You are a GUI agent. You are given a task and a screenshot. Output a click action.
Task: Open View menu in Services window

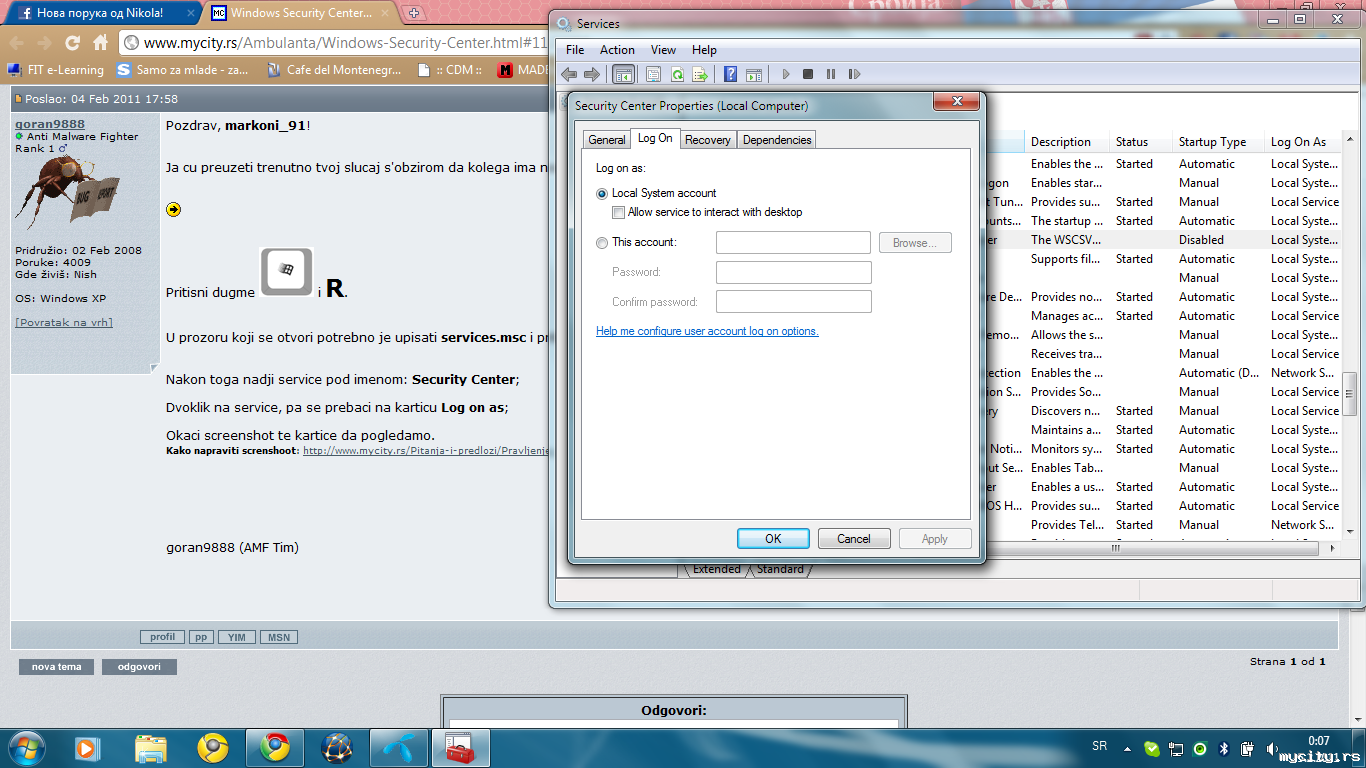(x=663, y=50)
